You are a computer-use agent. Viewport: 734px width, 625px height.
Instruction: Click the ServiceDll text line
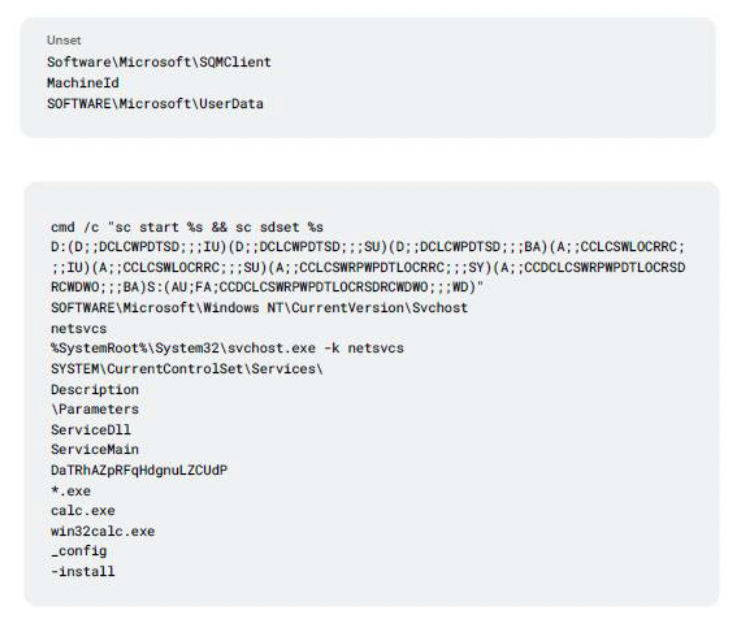(x=91, y=430)
